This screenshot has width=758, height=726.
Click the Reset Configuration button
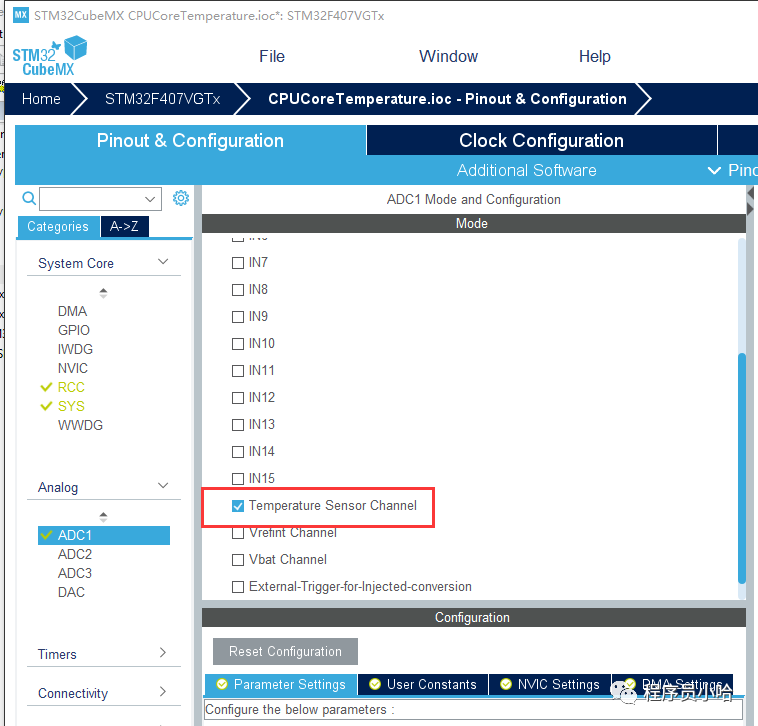(285, 652)
